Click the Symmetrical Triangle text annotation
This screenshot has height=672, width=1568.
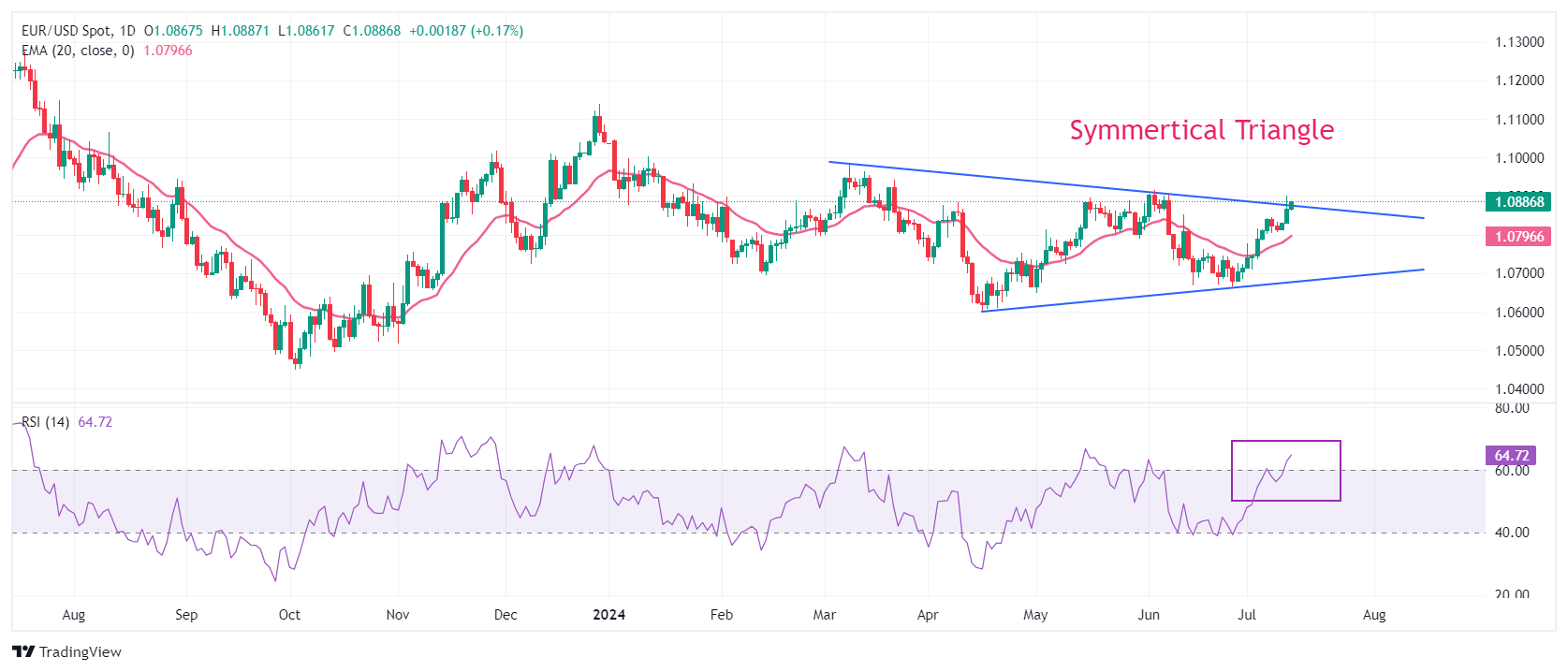pos(1201,130)
